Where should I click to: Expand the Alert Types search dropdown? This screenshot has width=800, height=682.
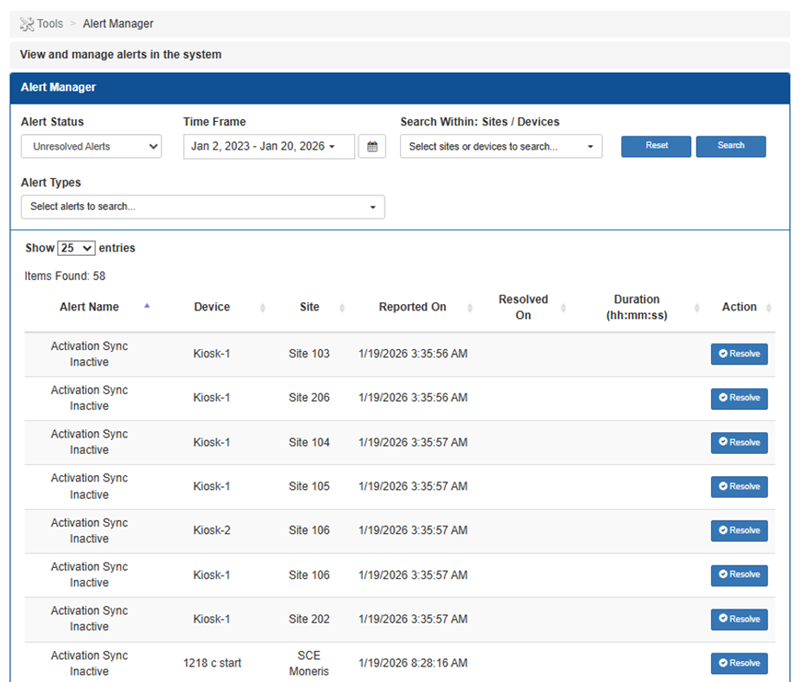203,207
